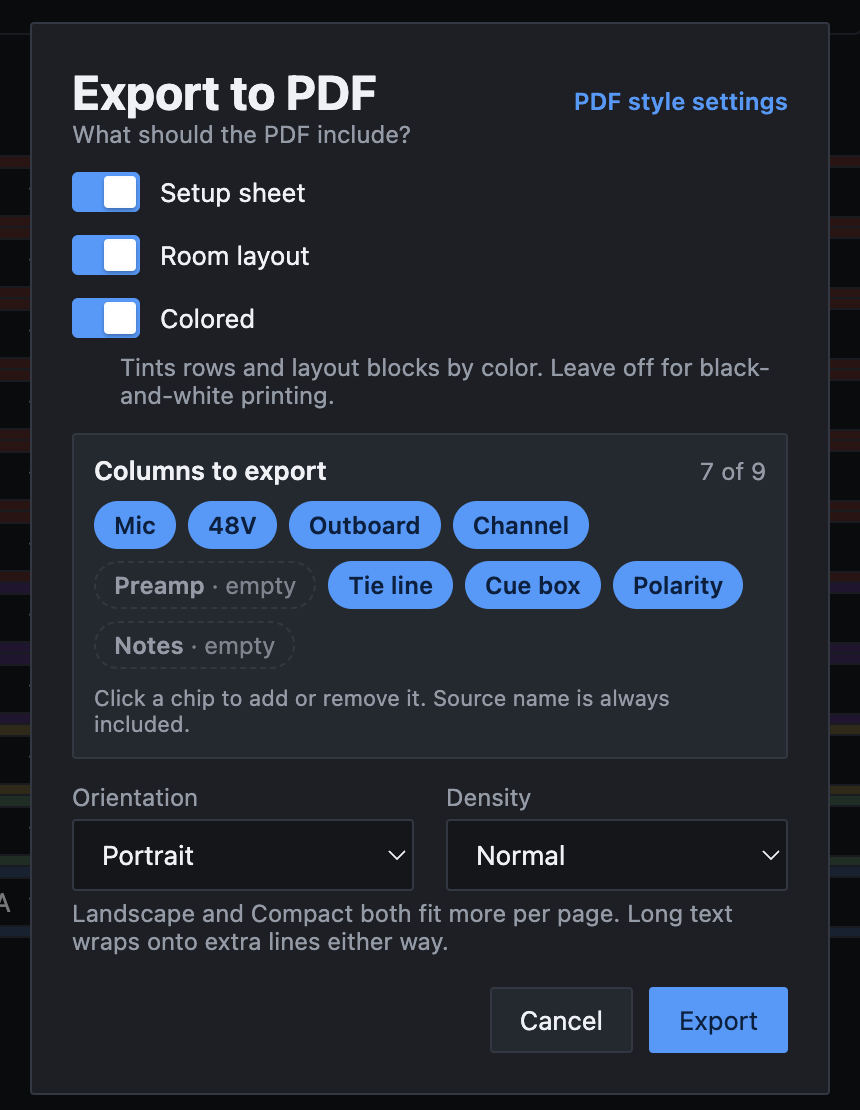The image size is (860, 1110).
Task: Add the empty Preamp column chip
Action: pyautogui.click(x=205, y=585)
